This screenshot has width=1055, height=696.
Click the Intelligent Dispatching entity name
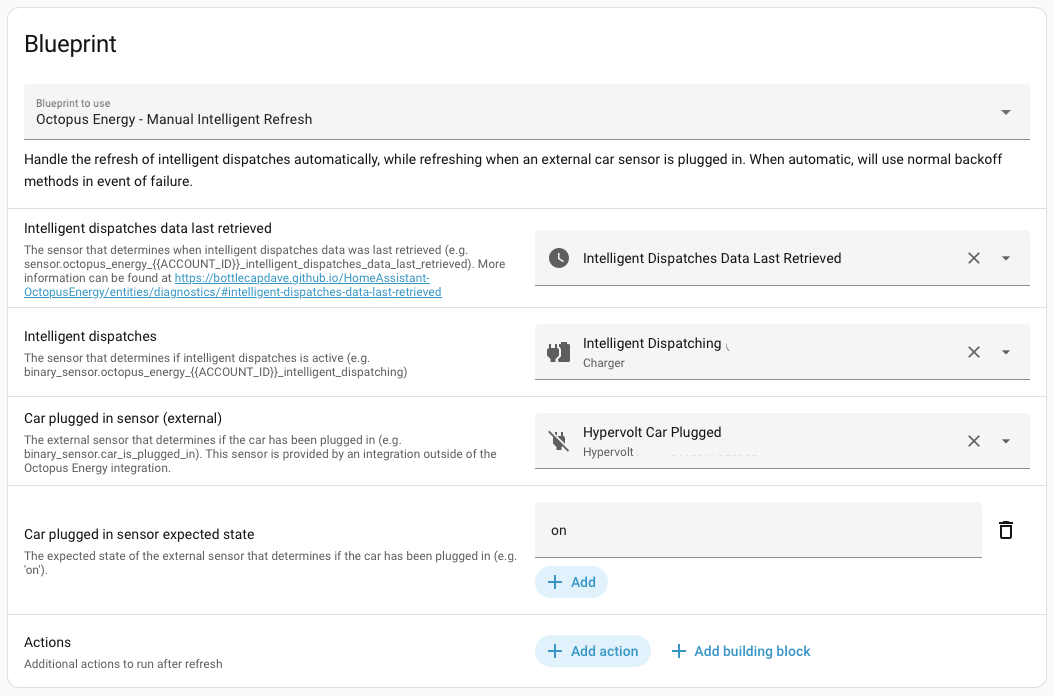point(652,344)
